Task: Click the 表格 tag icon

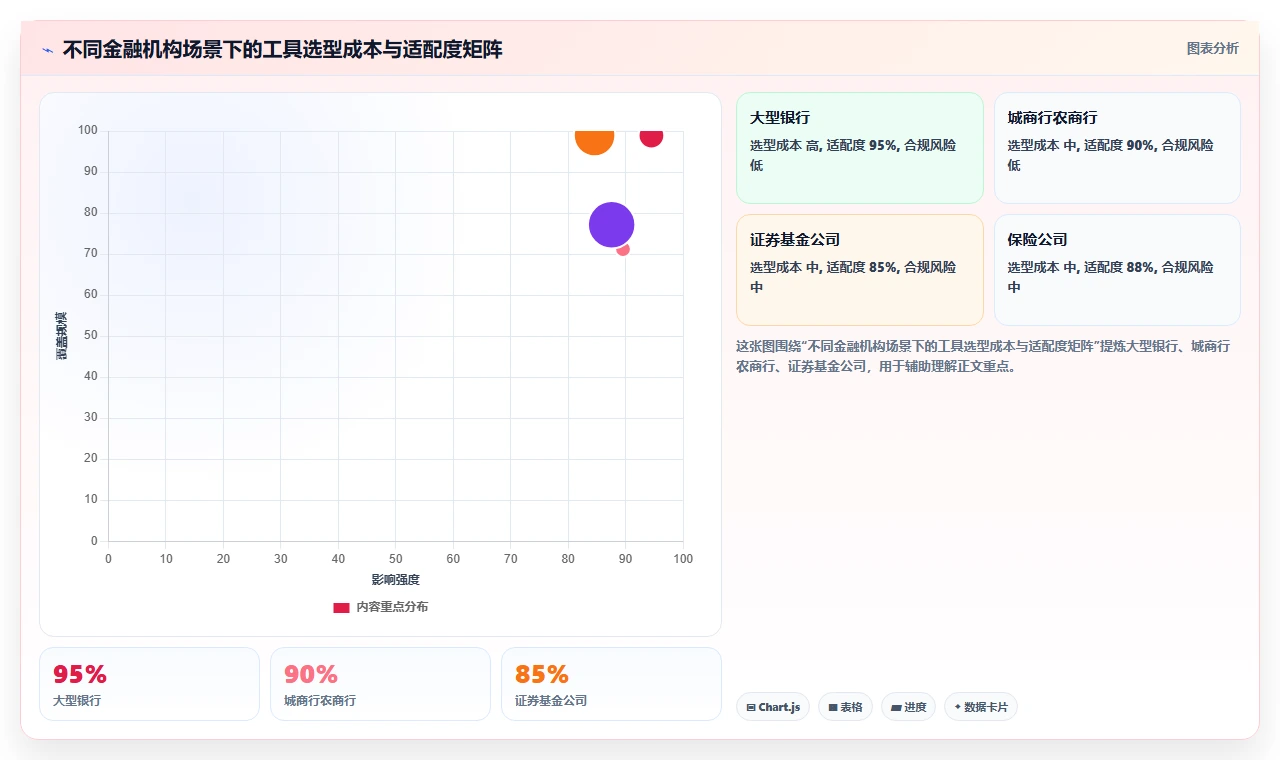Action: click(832, 708)
